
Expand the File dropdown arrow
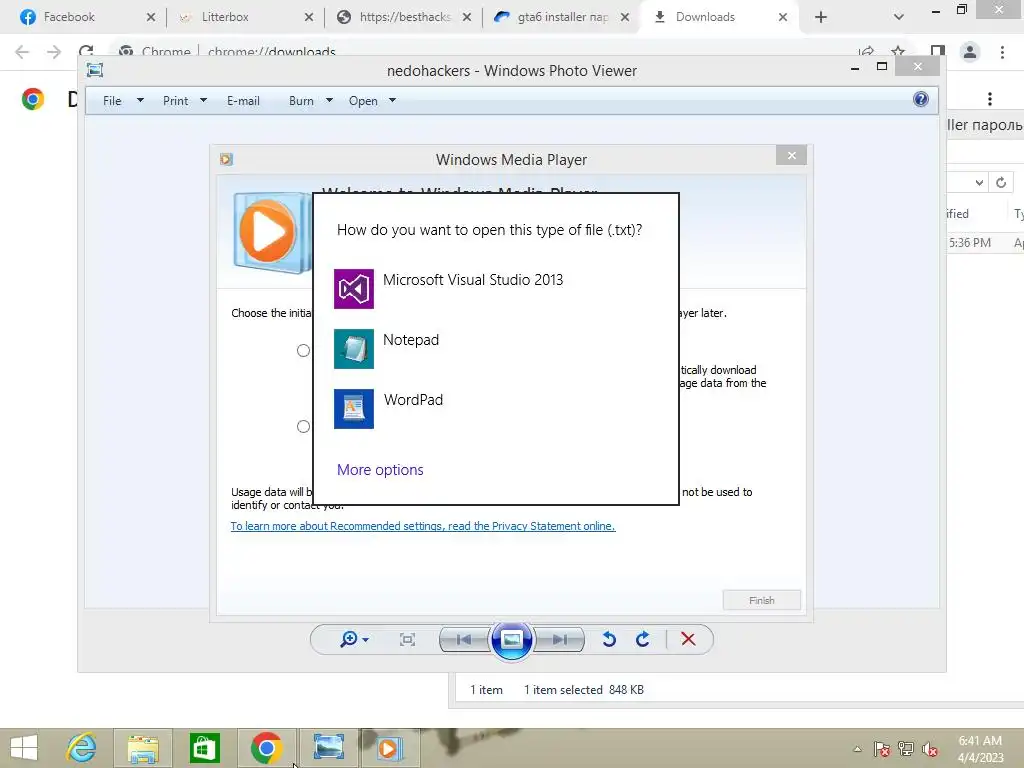140,101
